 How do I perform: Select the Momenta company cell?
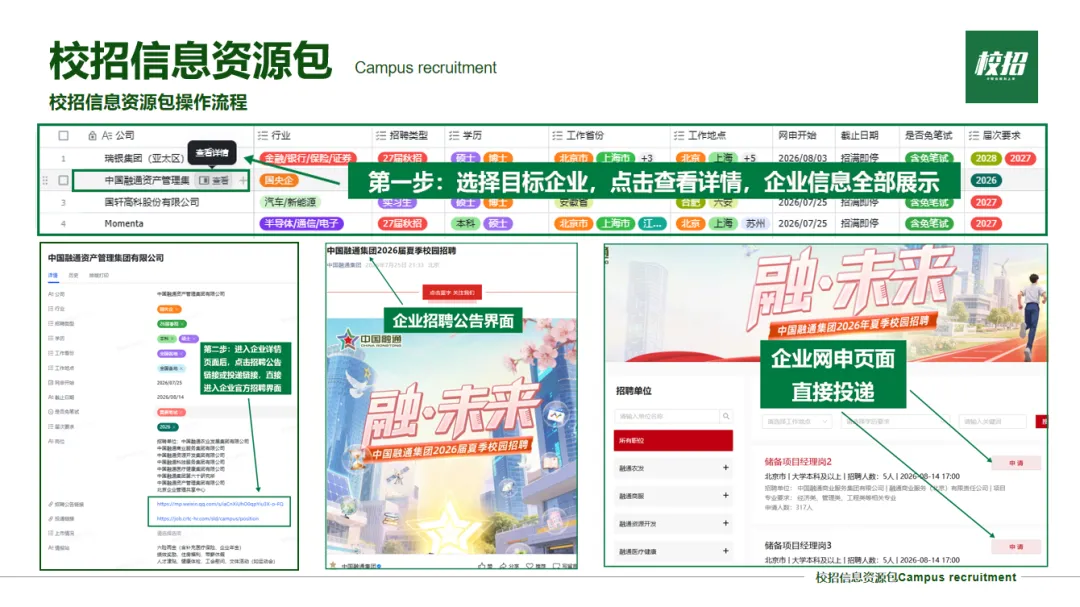pyautogui.click(x=124, y=224)
